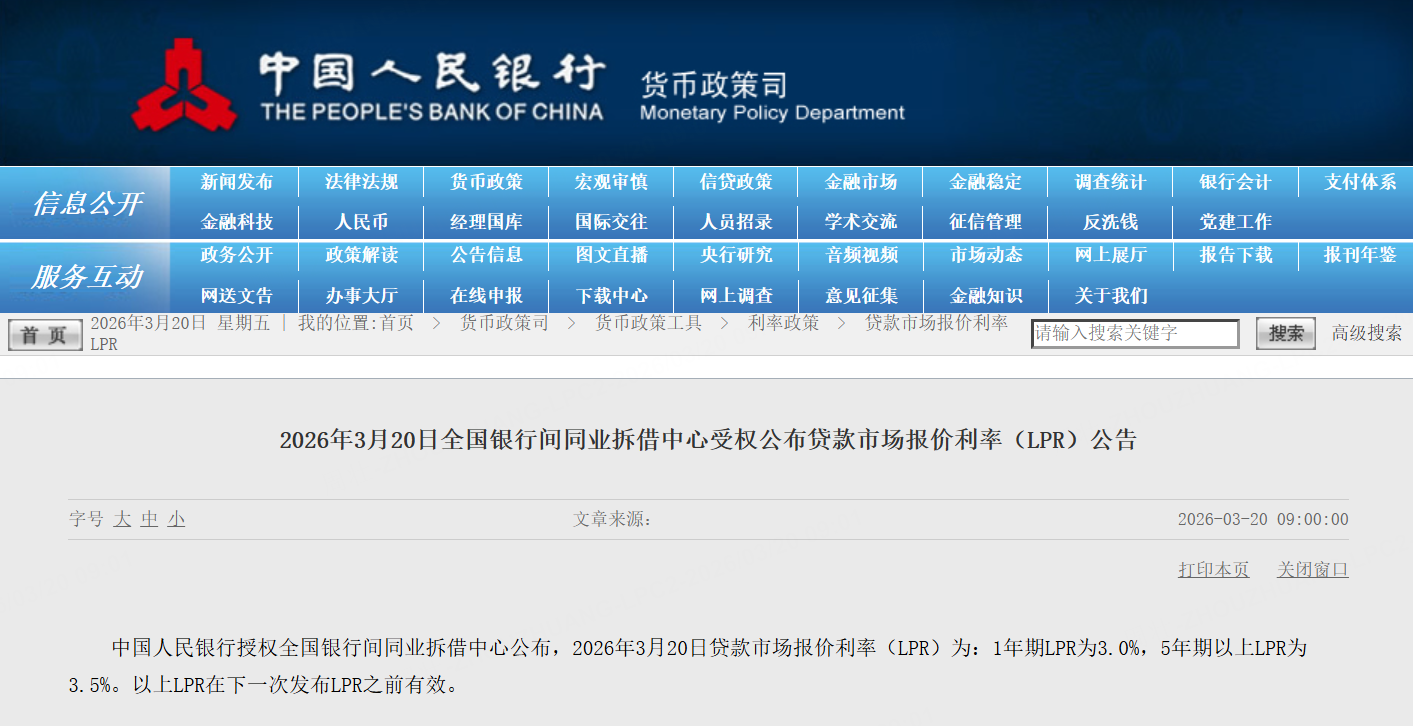Screen dimensions: 1413x726
Task: Go to 意见征集 section
Action: pyautogui.click(x=861, y=296)
